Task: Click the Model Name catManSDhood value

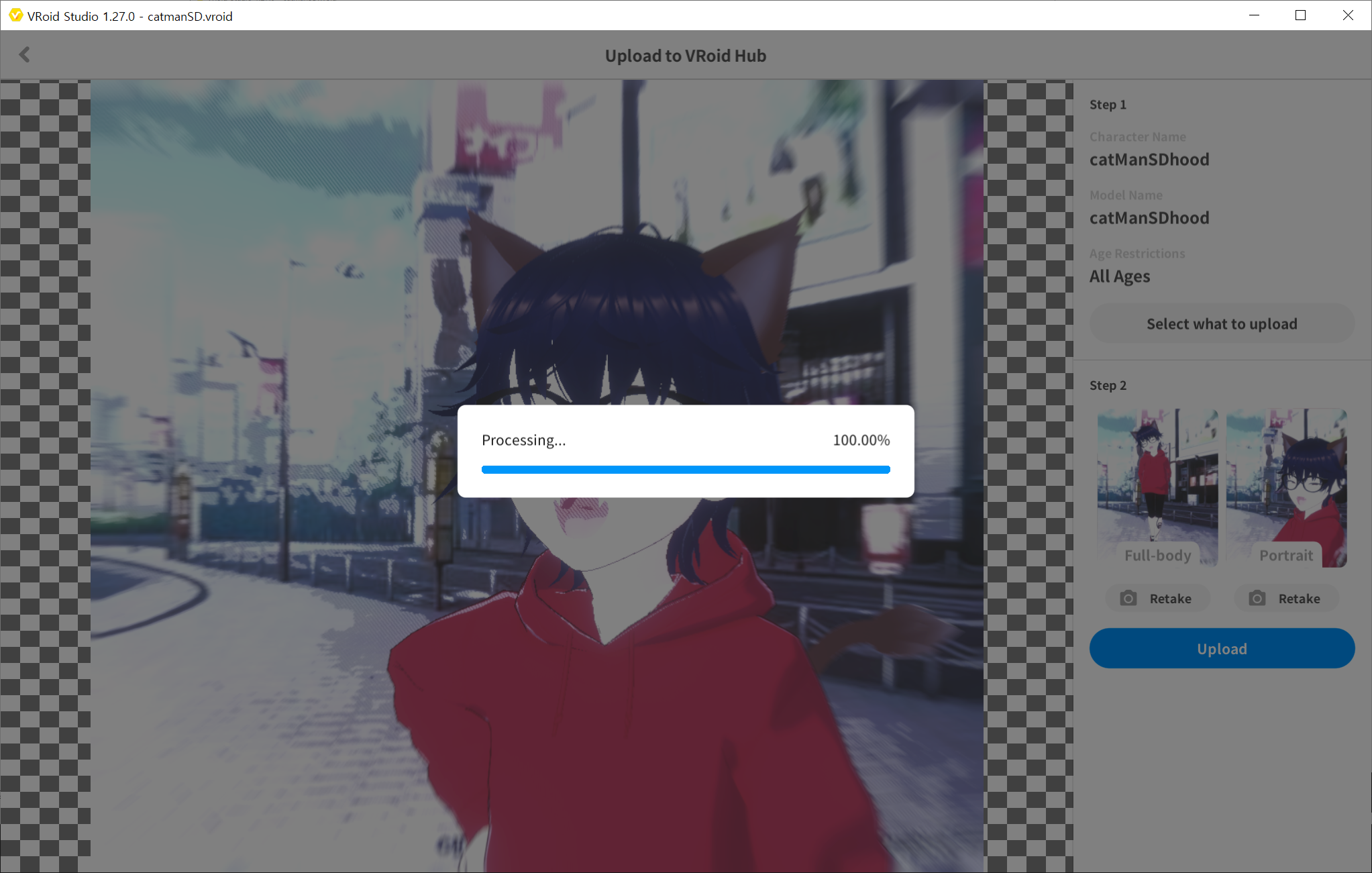Action: tap(1149, 218)
